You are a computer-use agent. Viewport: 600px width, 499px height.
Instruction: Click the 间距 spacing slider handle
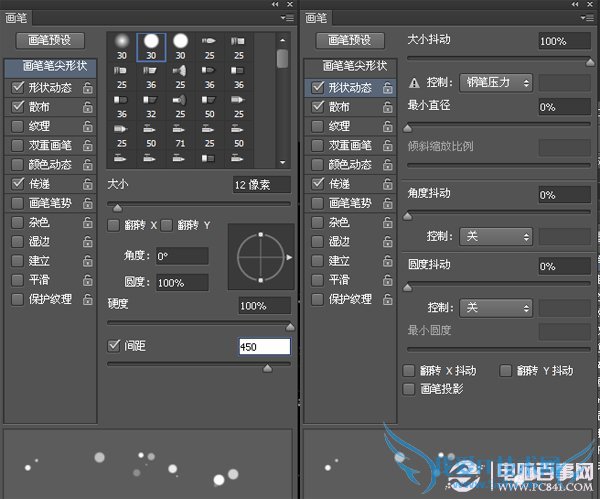(x=267, y=368)
